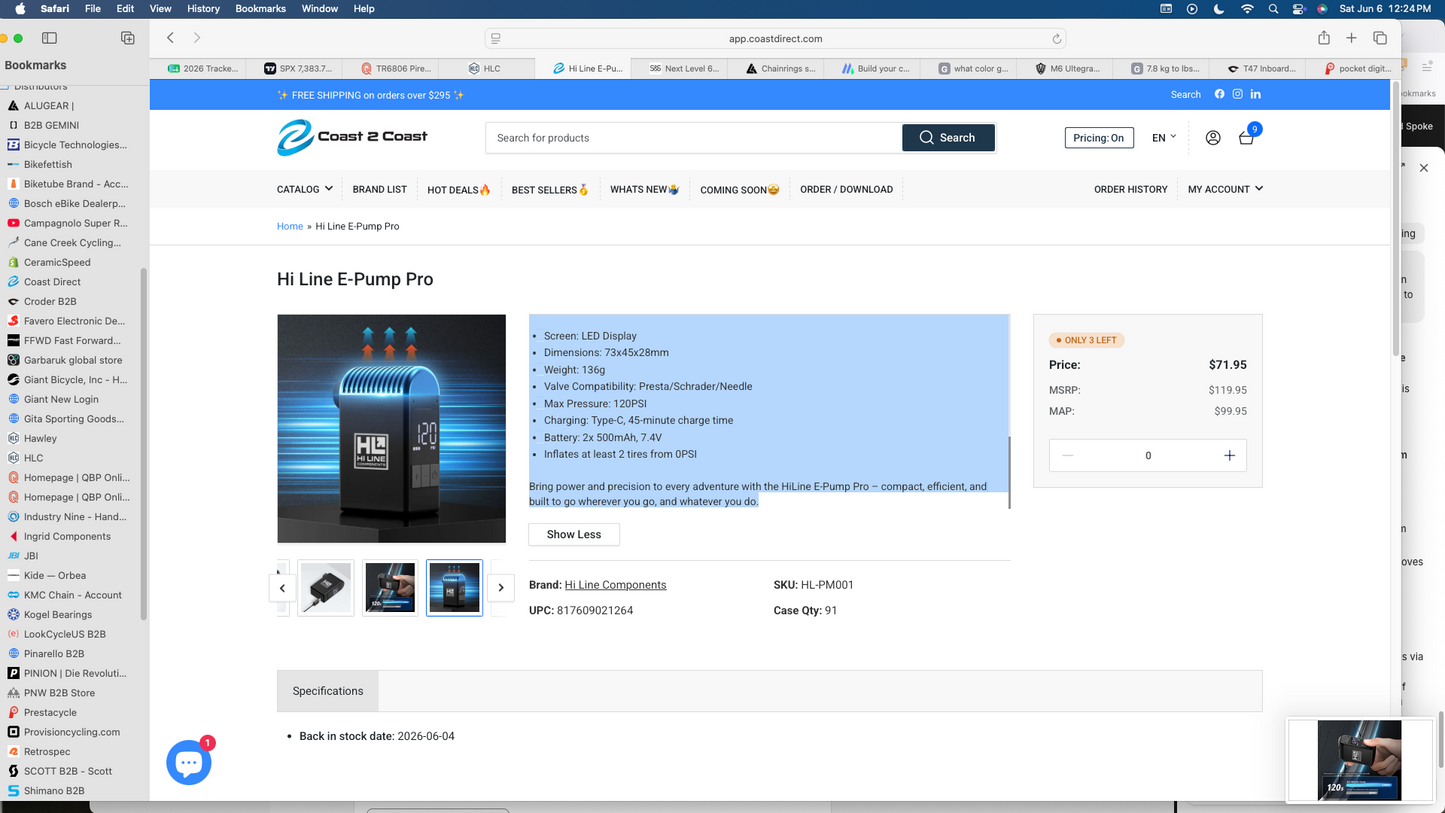This screenshot has width=1445, height=813.
Task: Click the Safari address bar
Action: [x=775, y=39]
